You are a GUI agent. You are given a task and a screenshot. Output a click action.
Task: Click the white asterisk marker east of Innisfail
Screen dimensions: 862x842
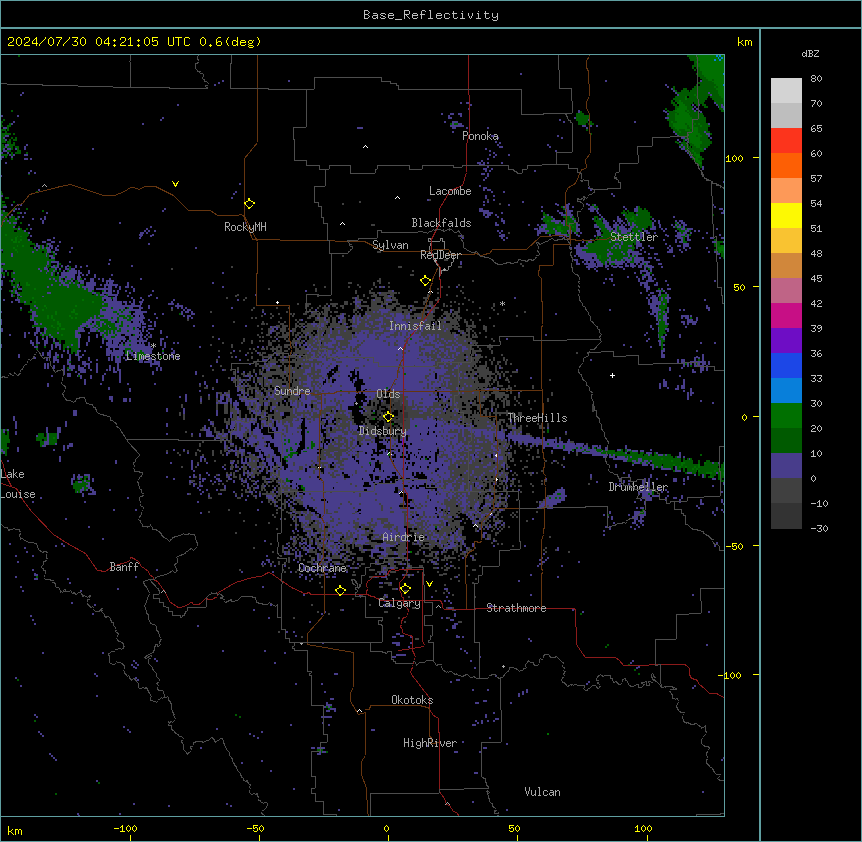[x=502, y=303]
